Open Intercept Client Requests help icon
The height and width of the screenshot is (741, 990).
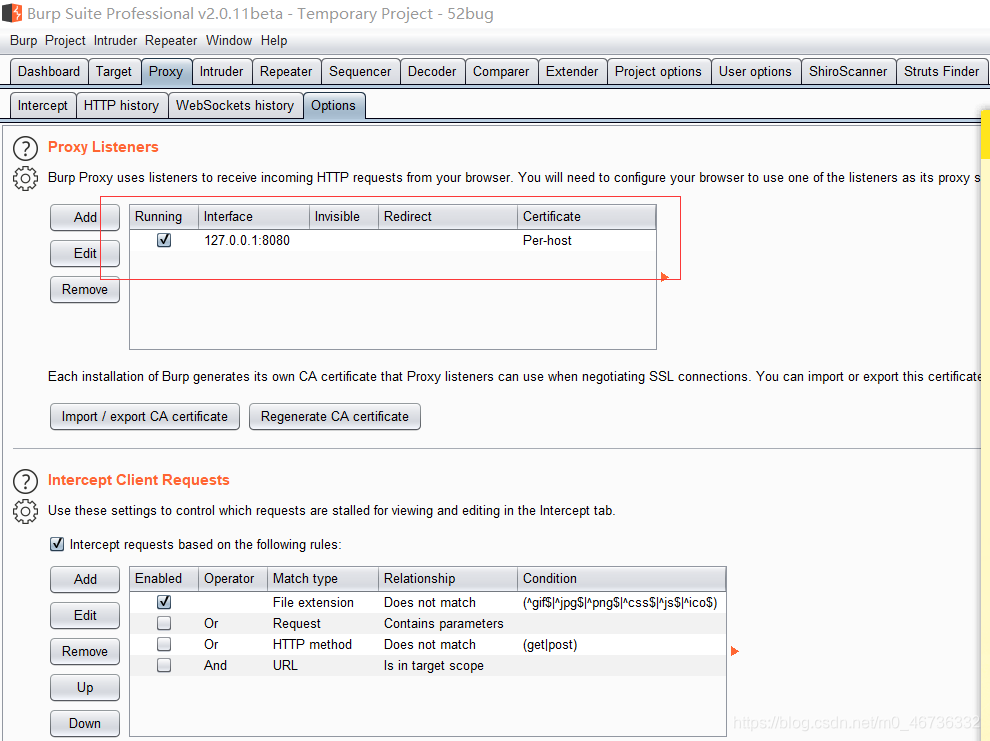25,481
